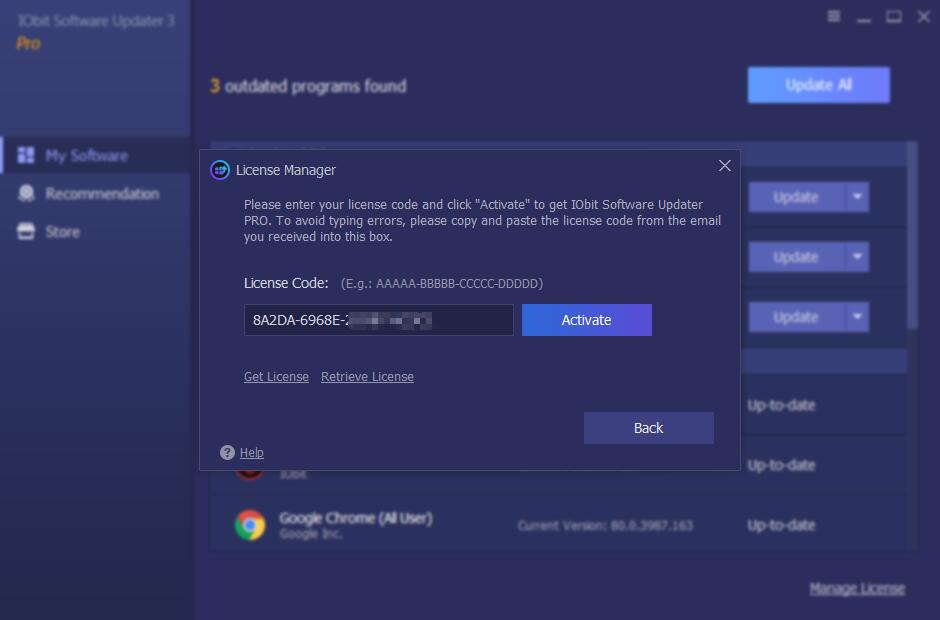Click the Update All button

tap(818, 85)
